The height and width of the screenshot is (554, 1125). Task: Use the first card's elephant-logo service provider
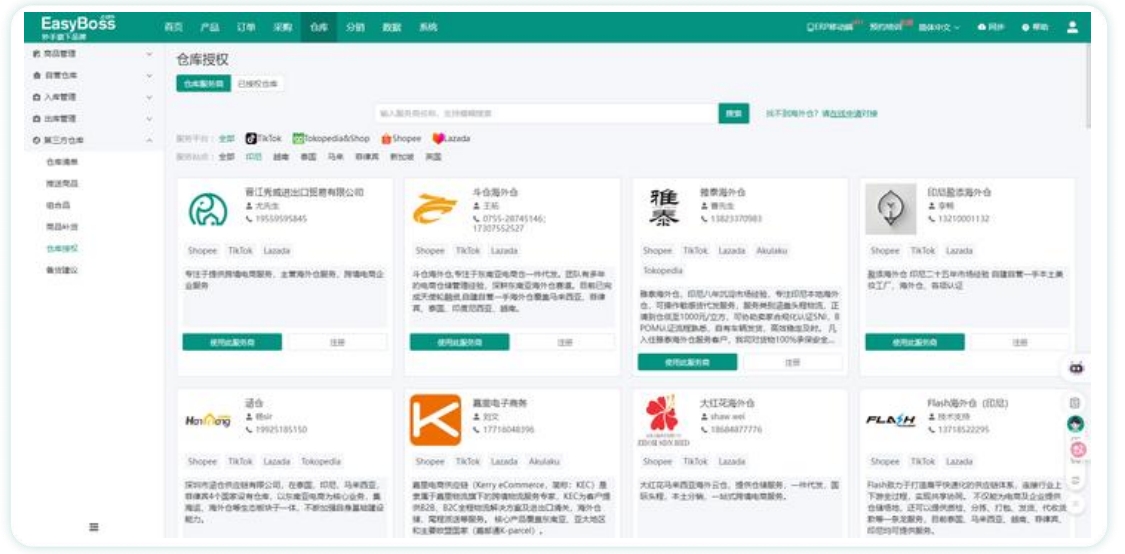pyautogui.click(x=232, y=342)
